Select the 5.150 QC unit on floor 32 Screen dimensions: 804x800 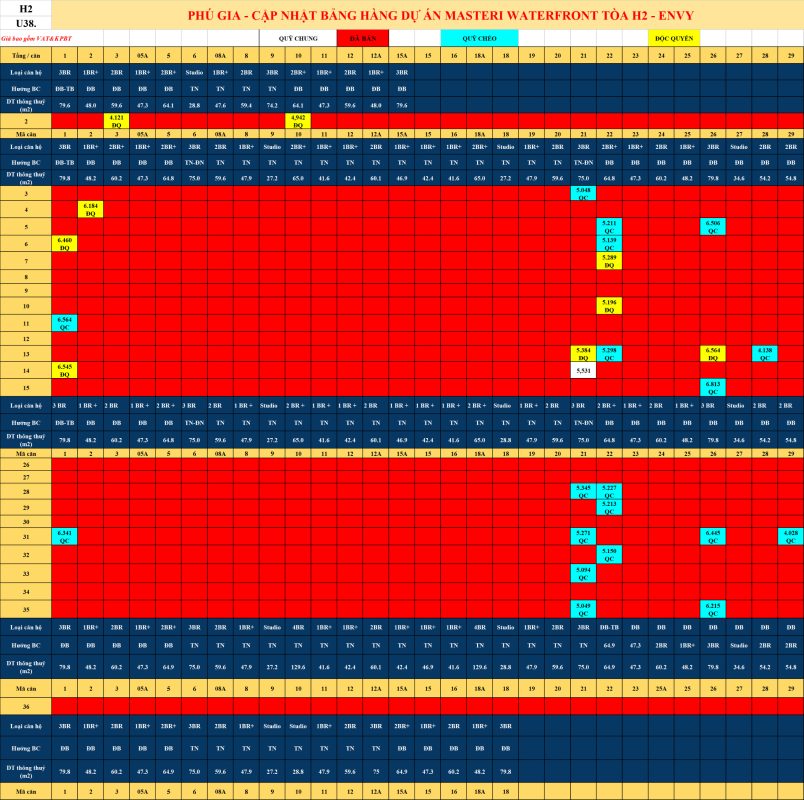pos(609,554)
